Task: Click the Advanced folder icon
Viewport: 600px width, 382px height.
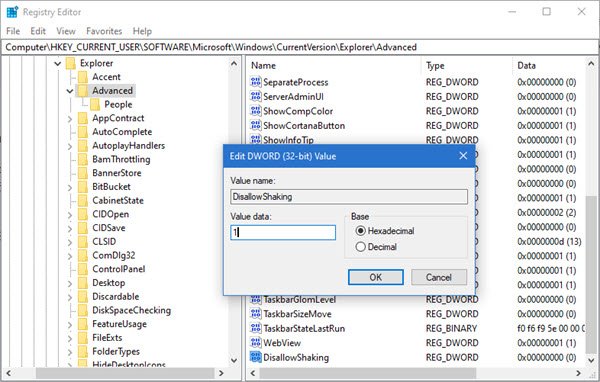Action: pyautogui.click(x=83, y=91)
